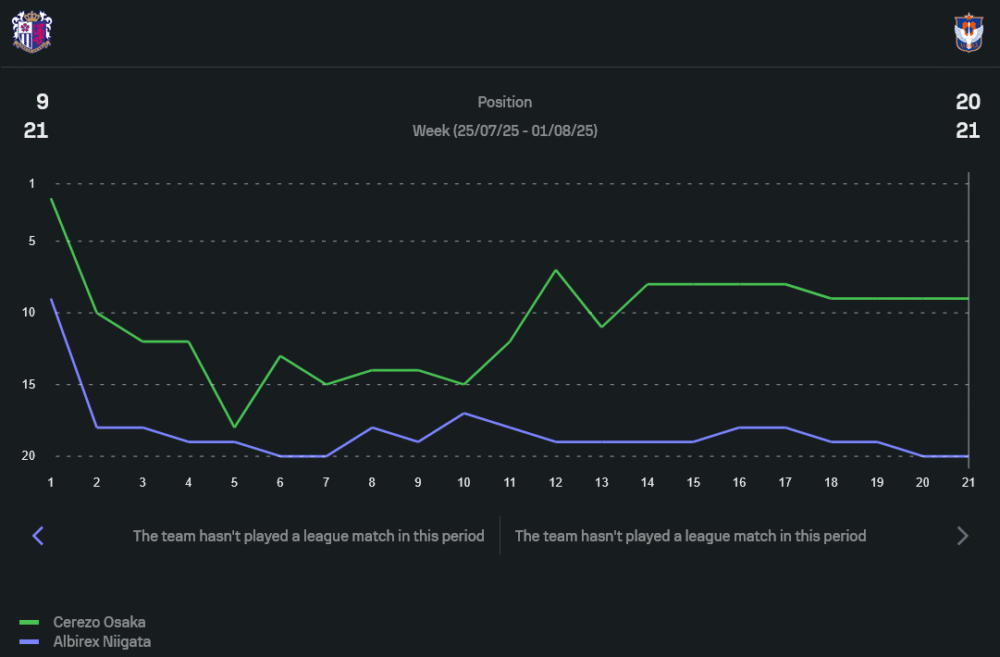Click the green Cerezo Osaka legend swatch
The height and width of the screenshot is (657, 1000).
point(30,623)
